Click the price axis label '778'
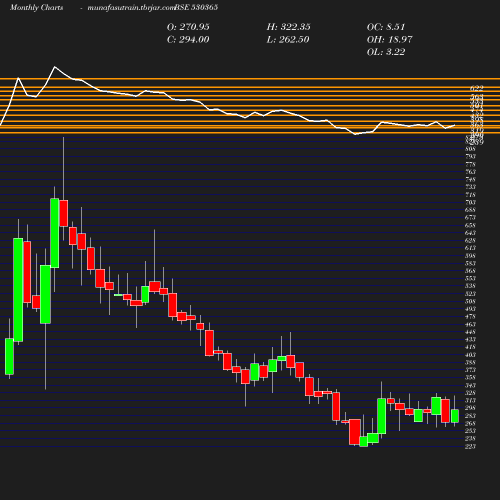Viewport: 500px width, 500px height. (470, 164)
